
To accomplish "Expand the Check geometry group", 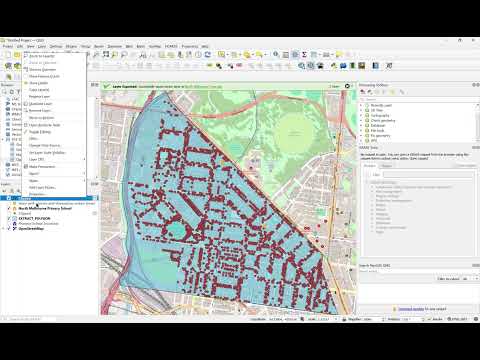I will point(361,120).
